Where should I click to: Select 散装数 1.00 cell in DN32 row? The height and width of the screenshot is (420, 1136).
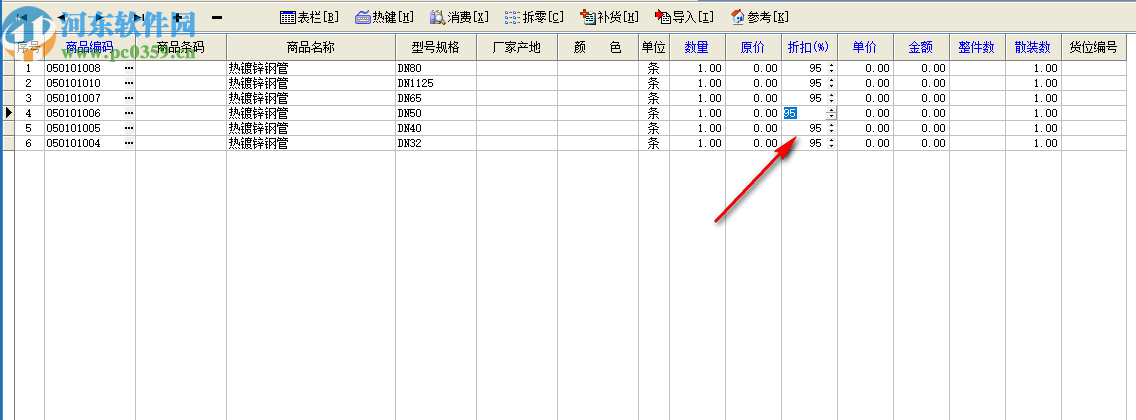click(1033, 143)
